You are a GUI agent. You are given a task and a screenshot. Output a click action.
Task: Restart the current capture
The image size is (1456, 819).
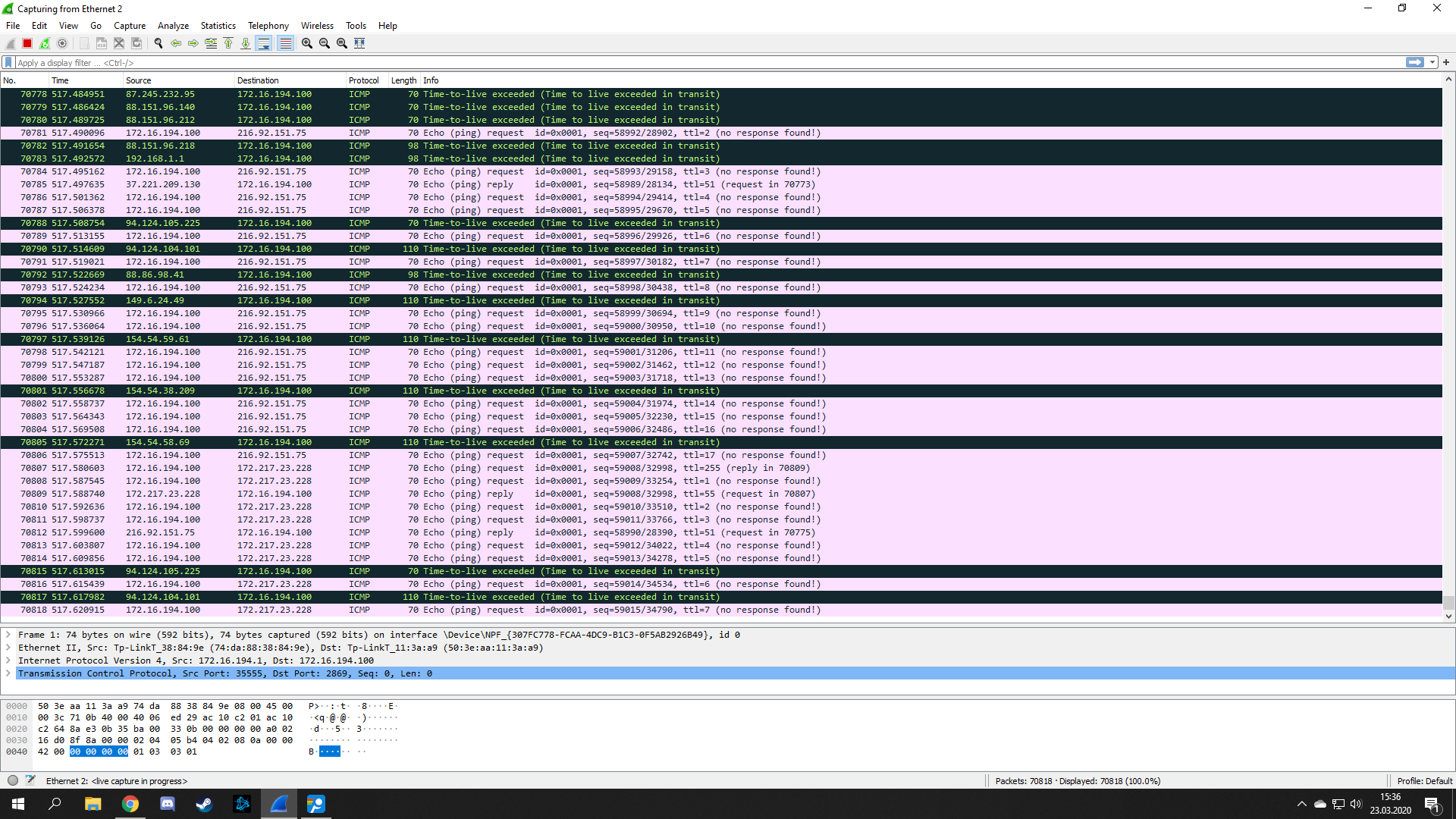(45, 43)
